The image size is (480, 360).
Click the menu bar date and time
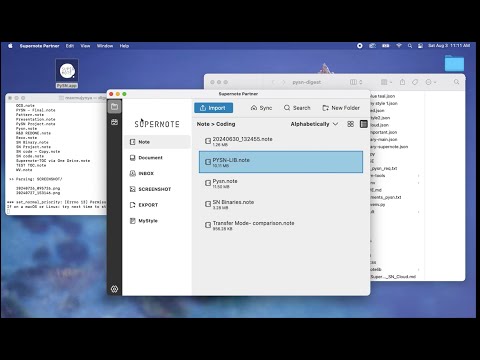[x=449, y=46]
